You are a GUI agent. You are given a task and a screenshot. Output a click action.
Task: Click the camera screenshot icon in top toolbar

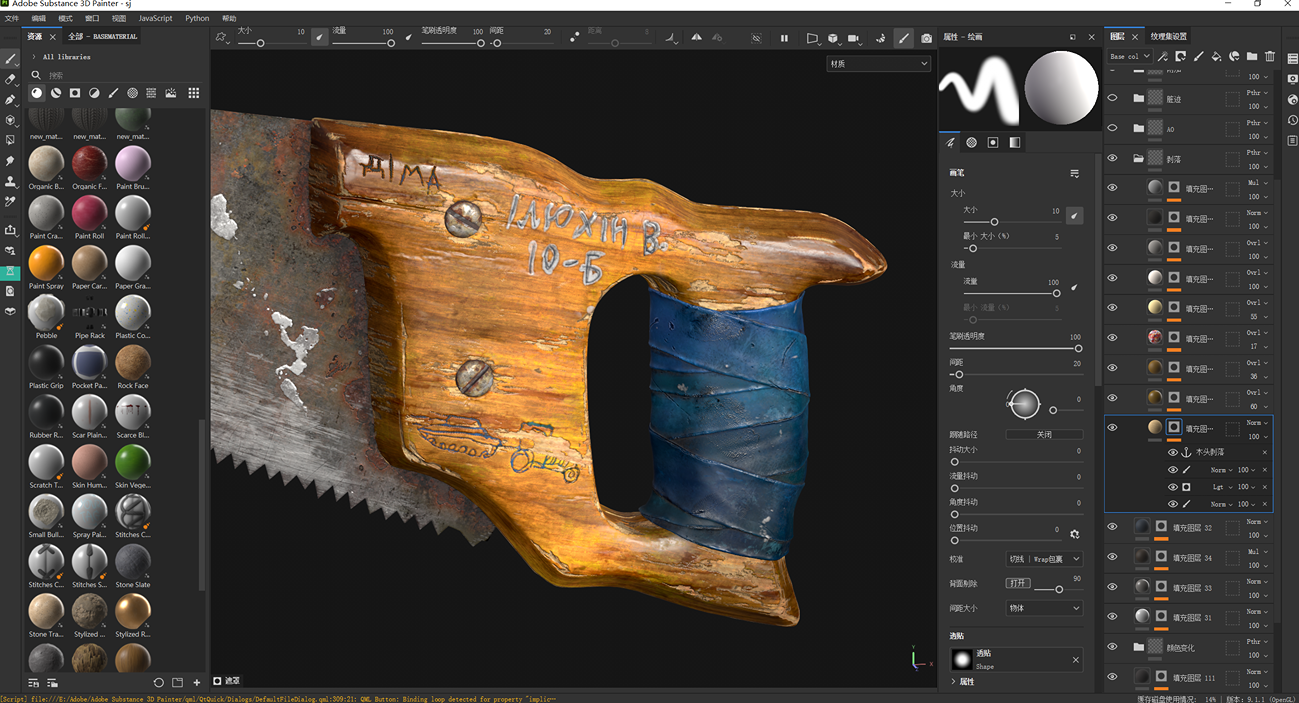(x=926, y=38)
